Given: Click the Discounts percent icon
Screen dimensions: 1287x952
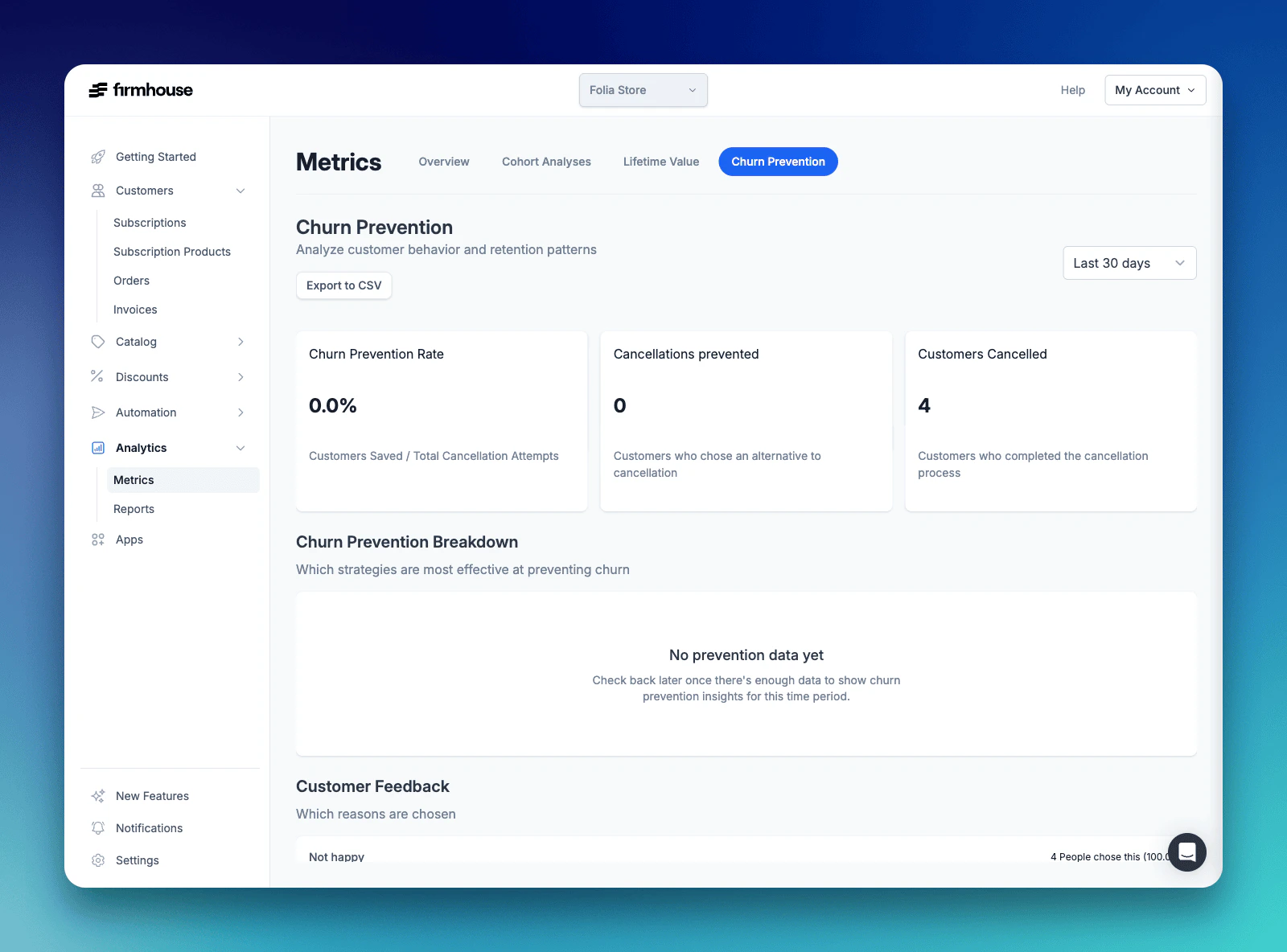Looking at the screenshot, I should point(97,377).
